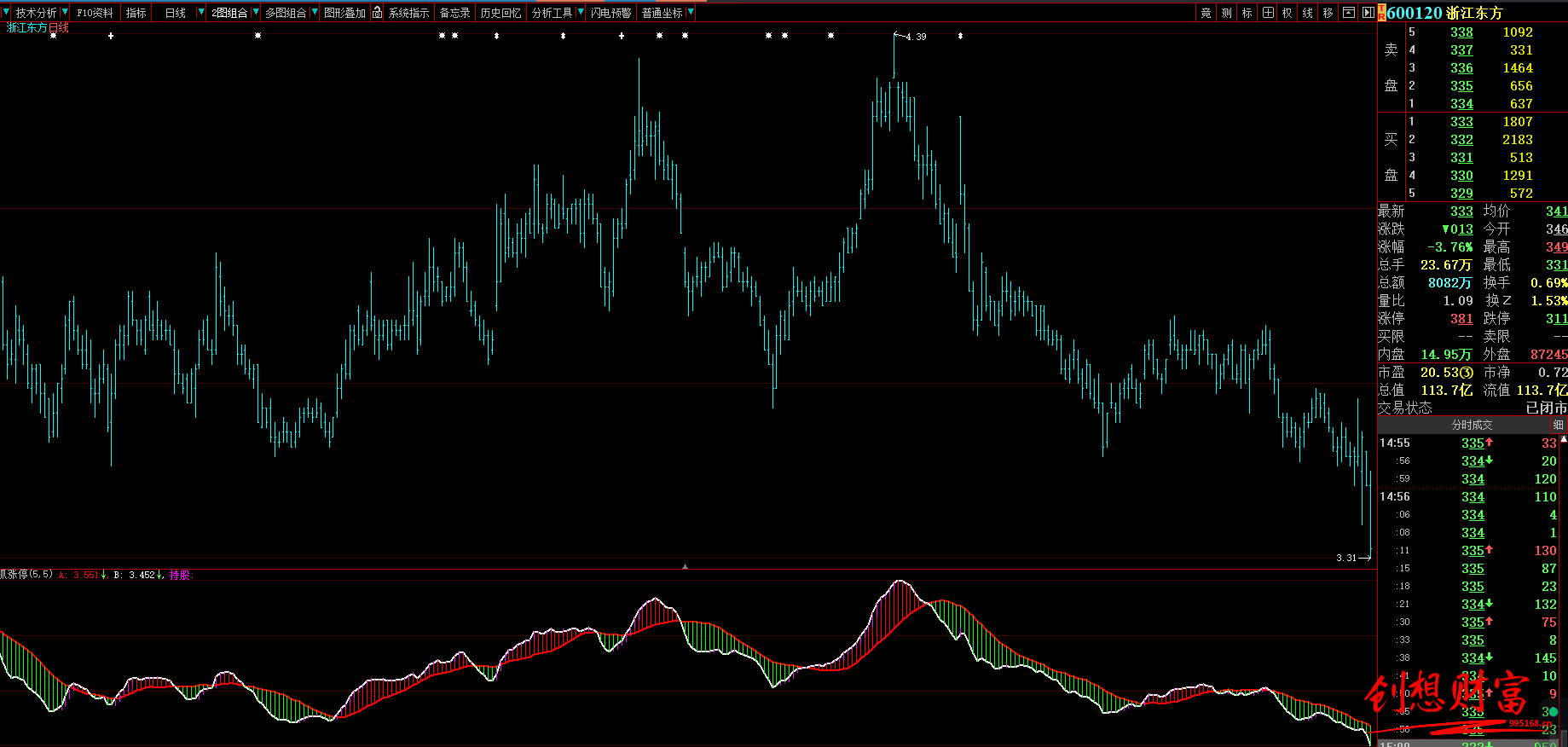Click 普通坐标 coordinate button

(662, 13)
